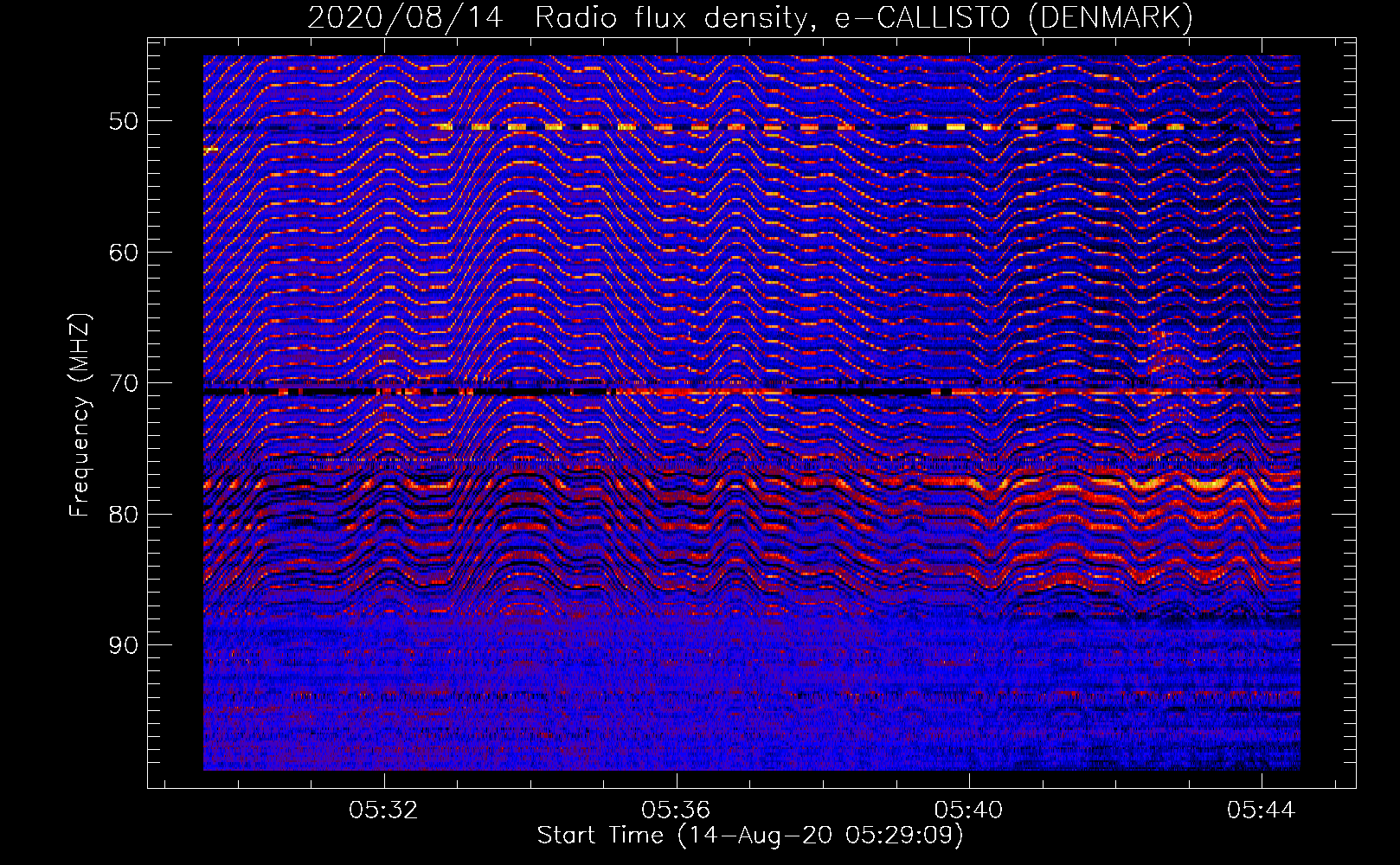The height and width of the screenshot is (865, 1400).
Task: Click the 60 frequency tick label
Action: tap(124, 253)
